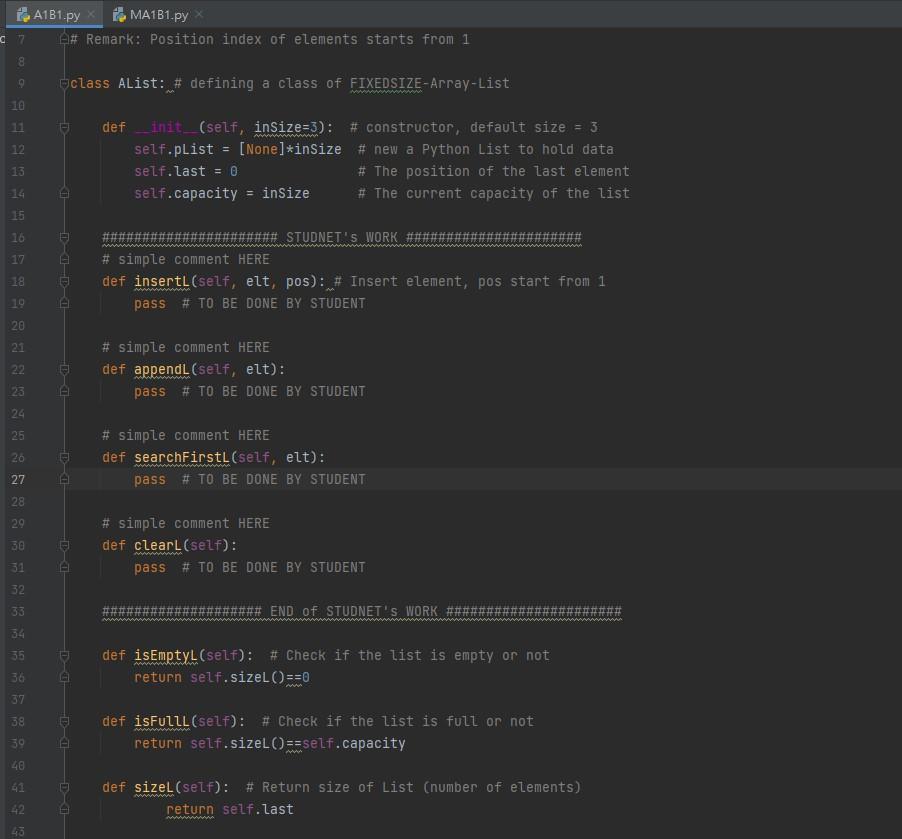Click line number 27 in the gutter
902x839 pixels.
pyautogui.click(x=18, y=479)
